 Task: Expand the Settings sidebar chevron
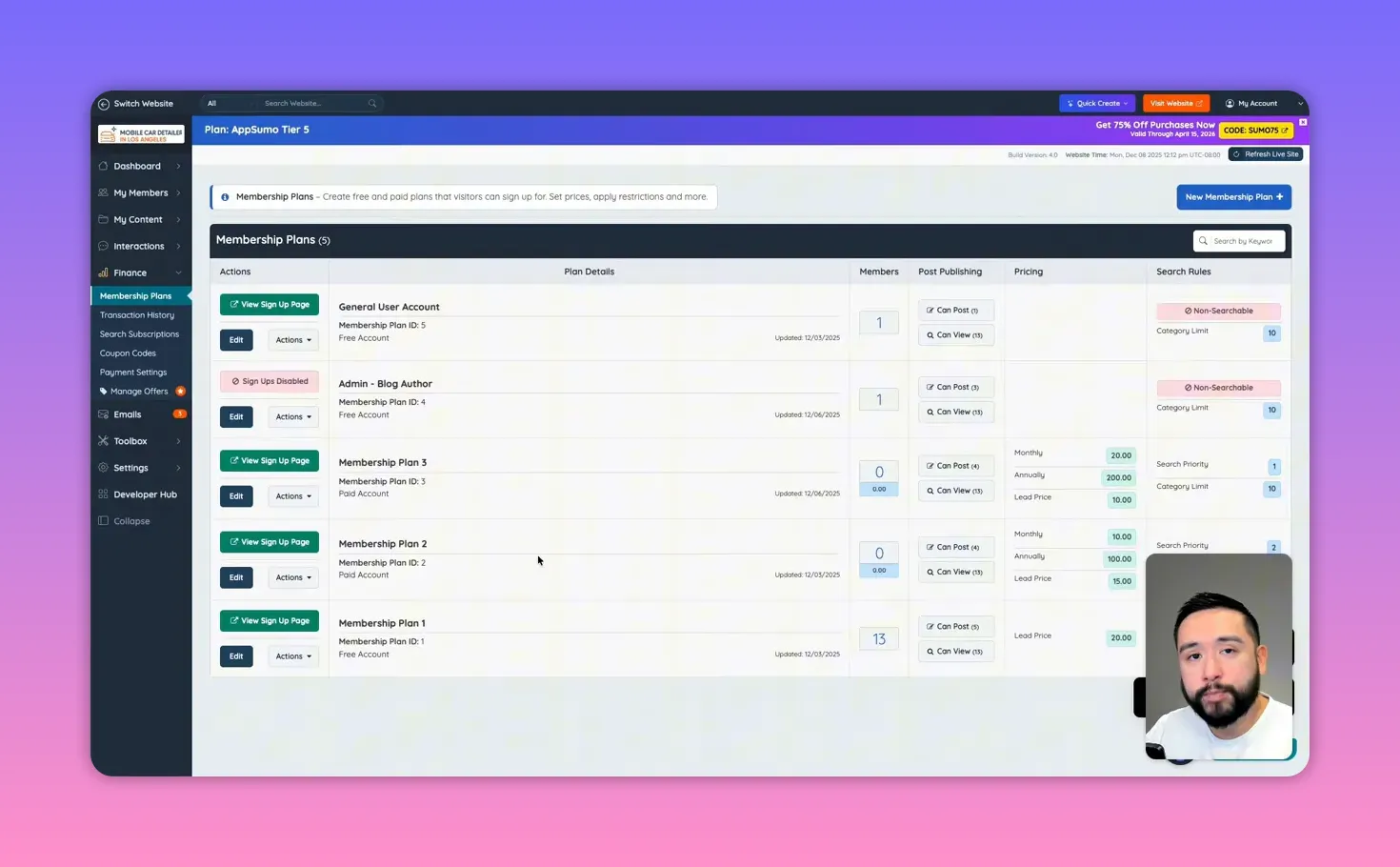[x=178, y=468]
